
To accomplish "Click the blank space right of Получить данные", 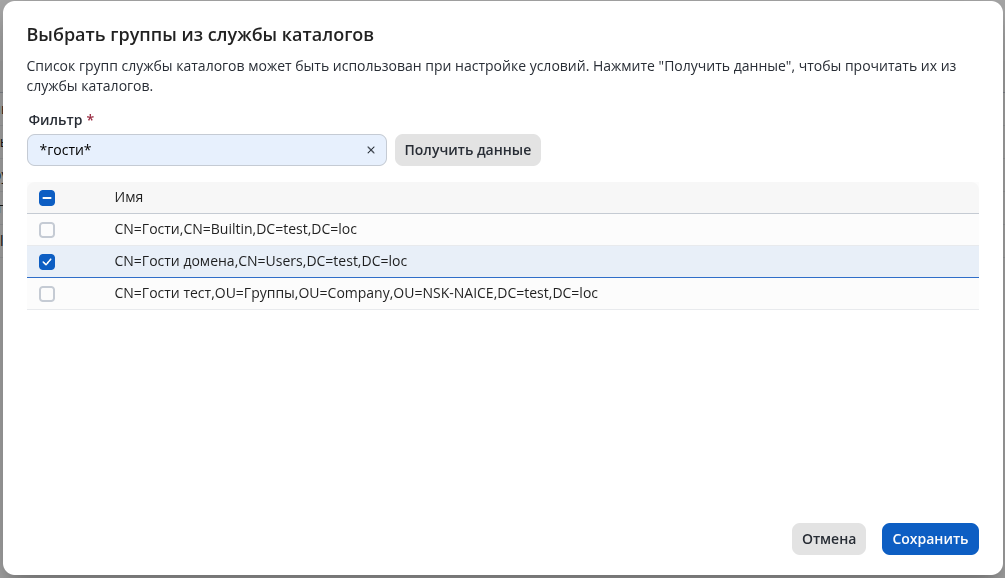I will click(760, 150).
